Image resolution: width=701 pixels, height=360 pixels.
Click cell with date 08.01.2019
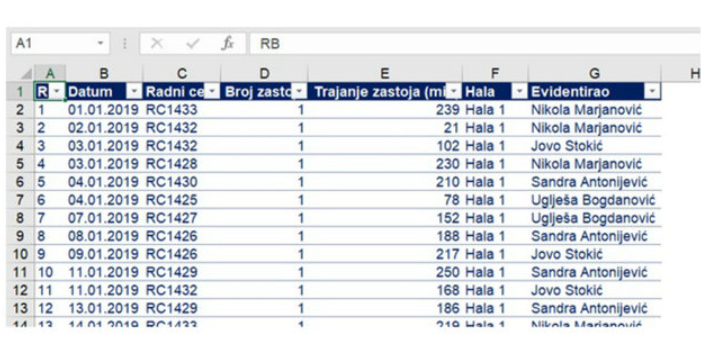pos(103,236)
